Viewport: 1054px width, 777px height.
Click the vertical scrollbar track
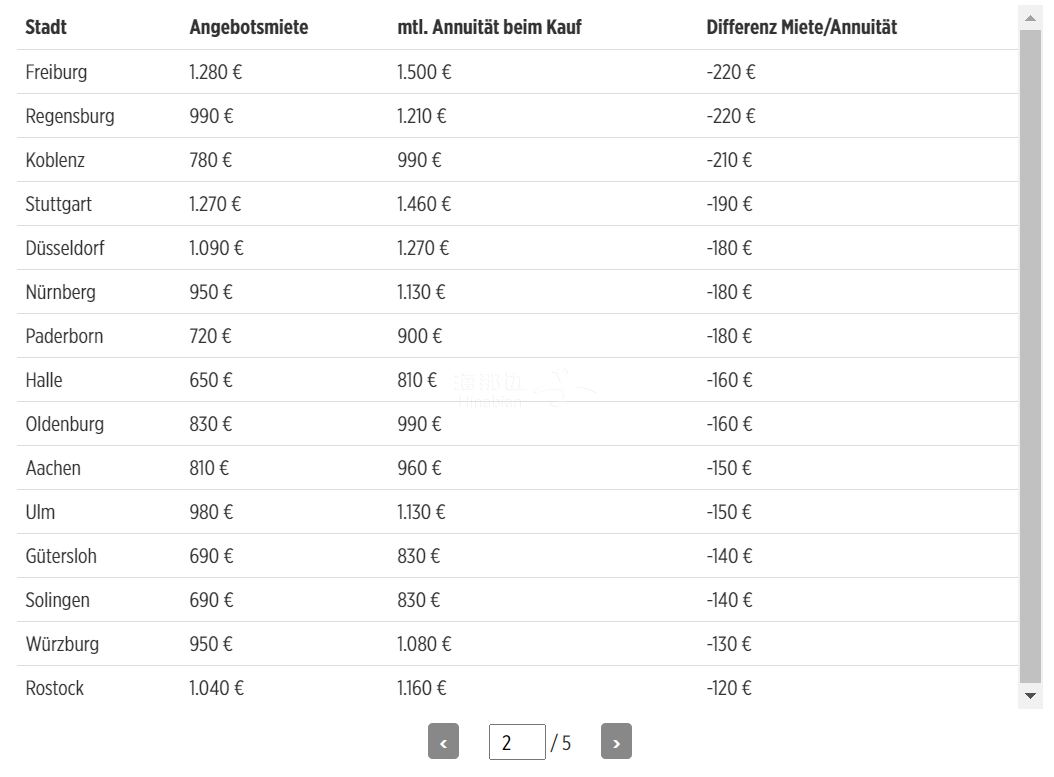point(1030,356)
